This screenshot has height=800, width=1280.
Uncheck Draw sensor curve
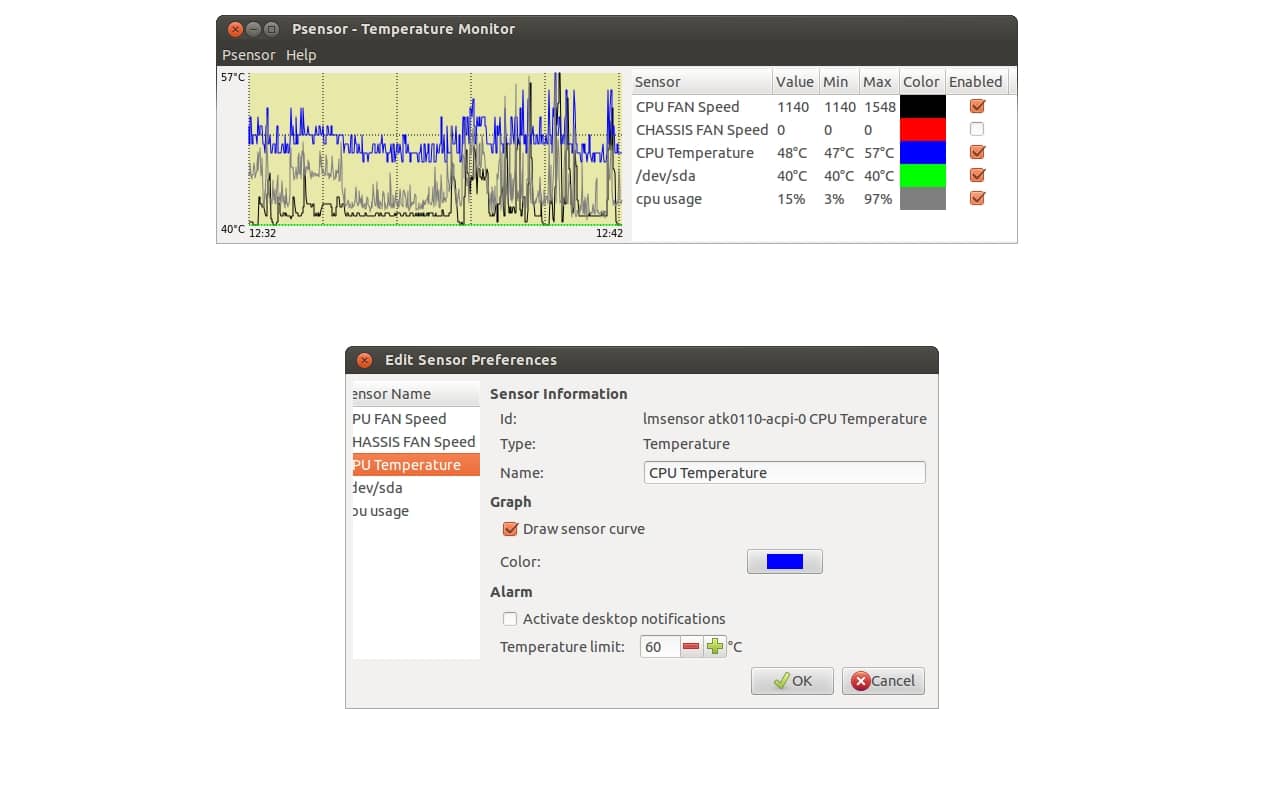click(x=510, y=529)
